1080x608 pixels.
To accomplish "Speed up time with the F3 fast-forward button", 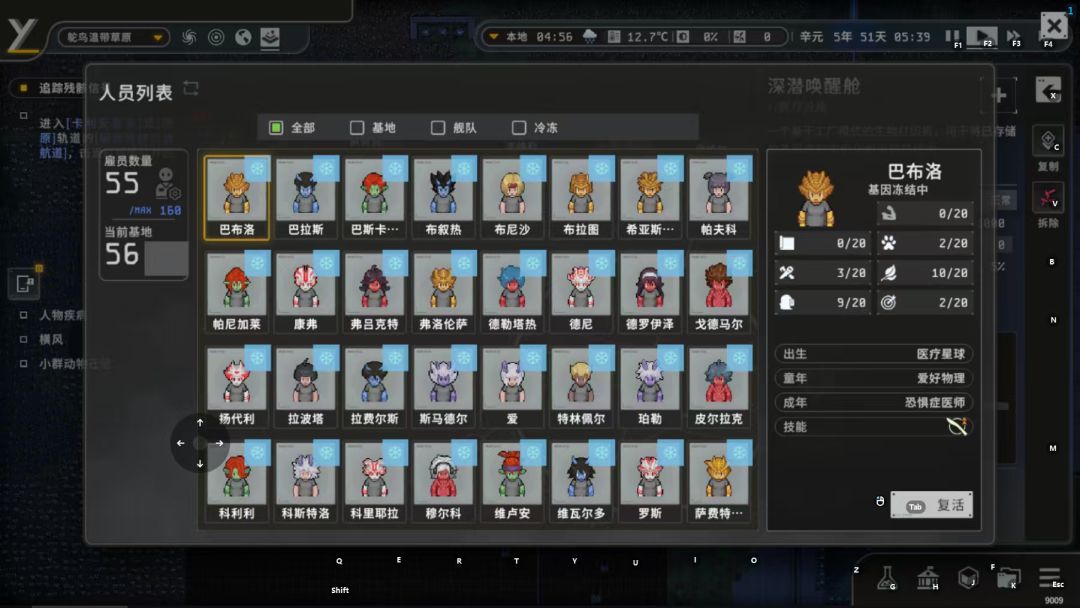I will point(1013,36).
